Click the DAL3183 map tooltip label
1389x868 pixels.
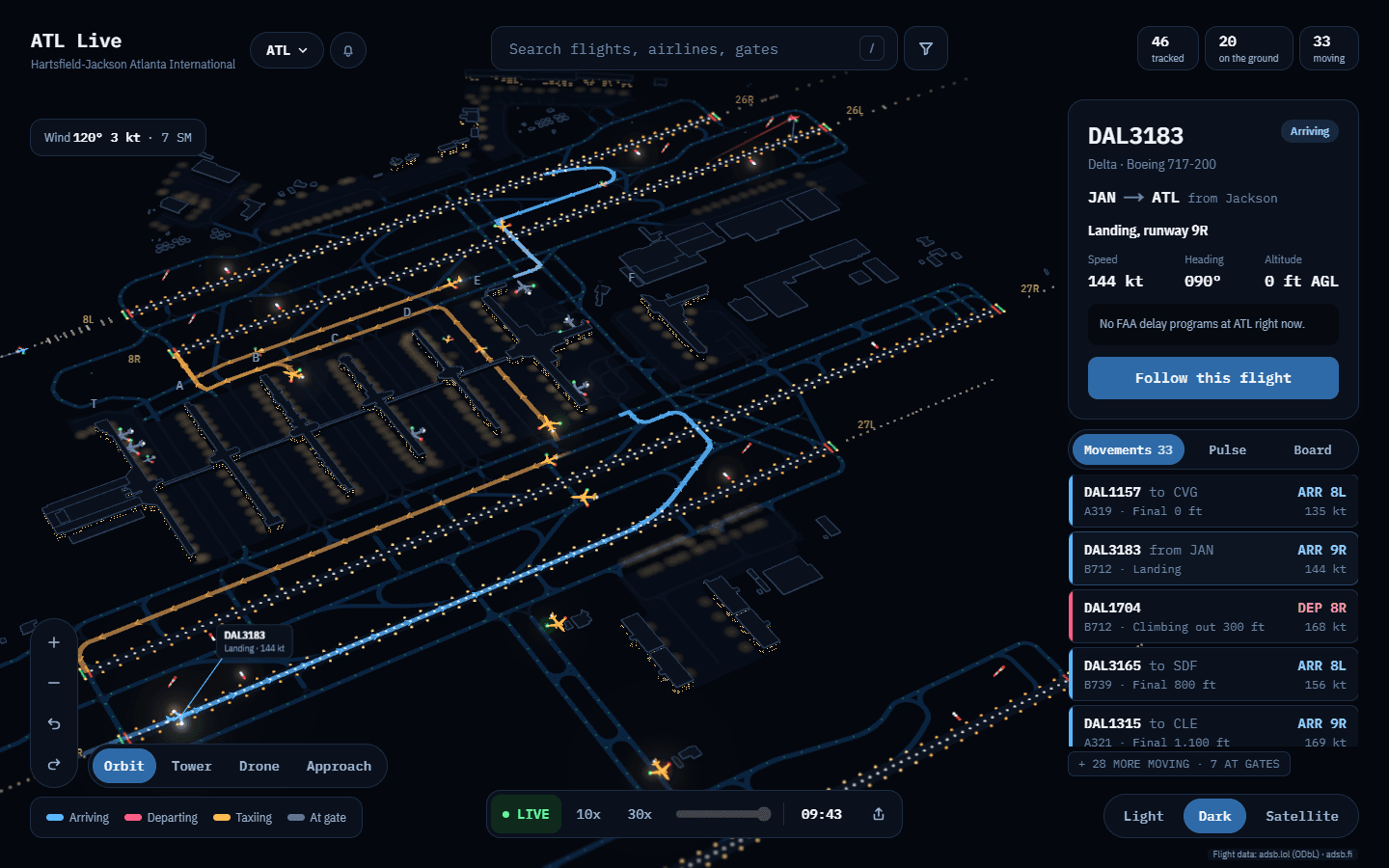pos(255,641)
